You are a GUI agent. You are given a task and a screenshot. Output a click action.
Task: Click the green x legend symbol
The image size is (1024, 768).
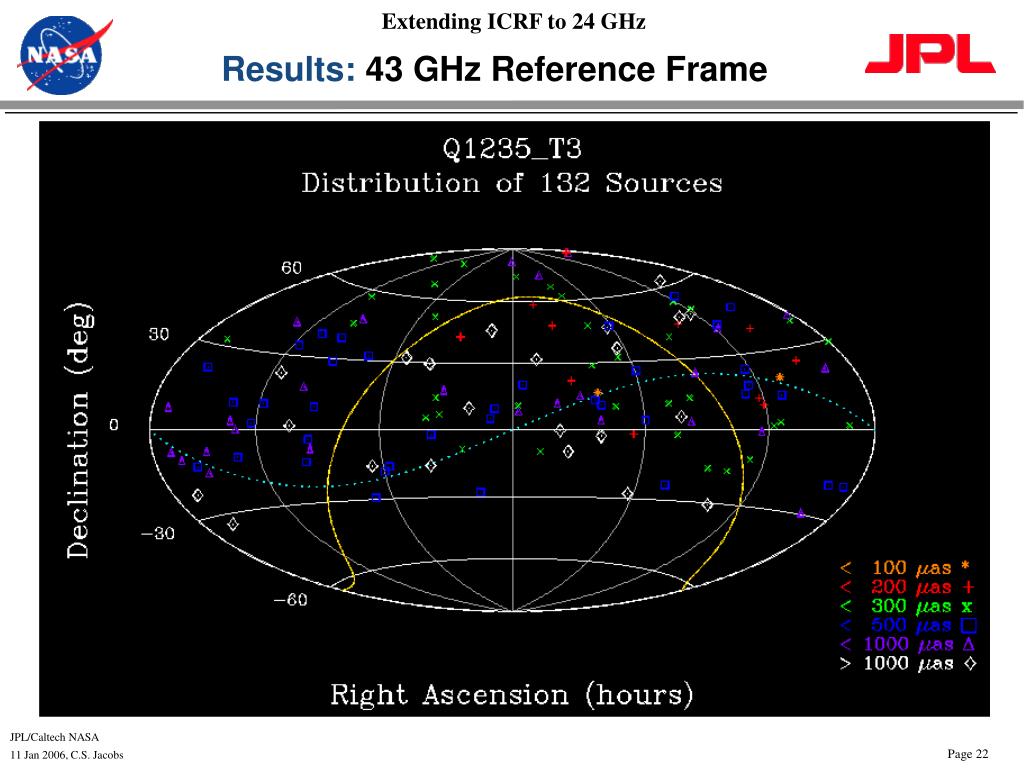967,607
